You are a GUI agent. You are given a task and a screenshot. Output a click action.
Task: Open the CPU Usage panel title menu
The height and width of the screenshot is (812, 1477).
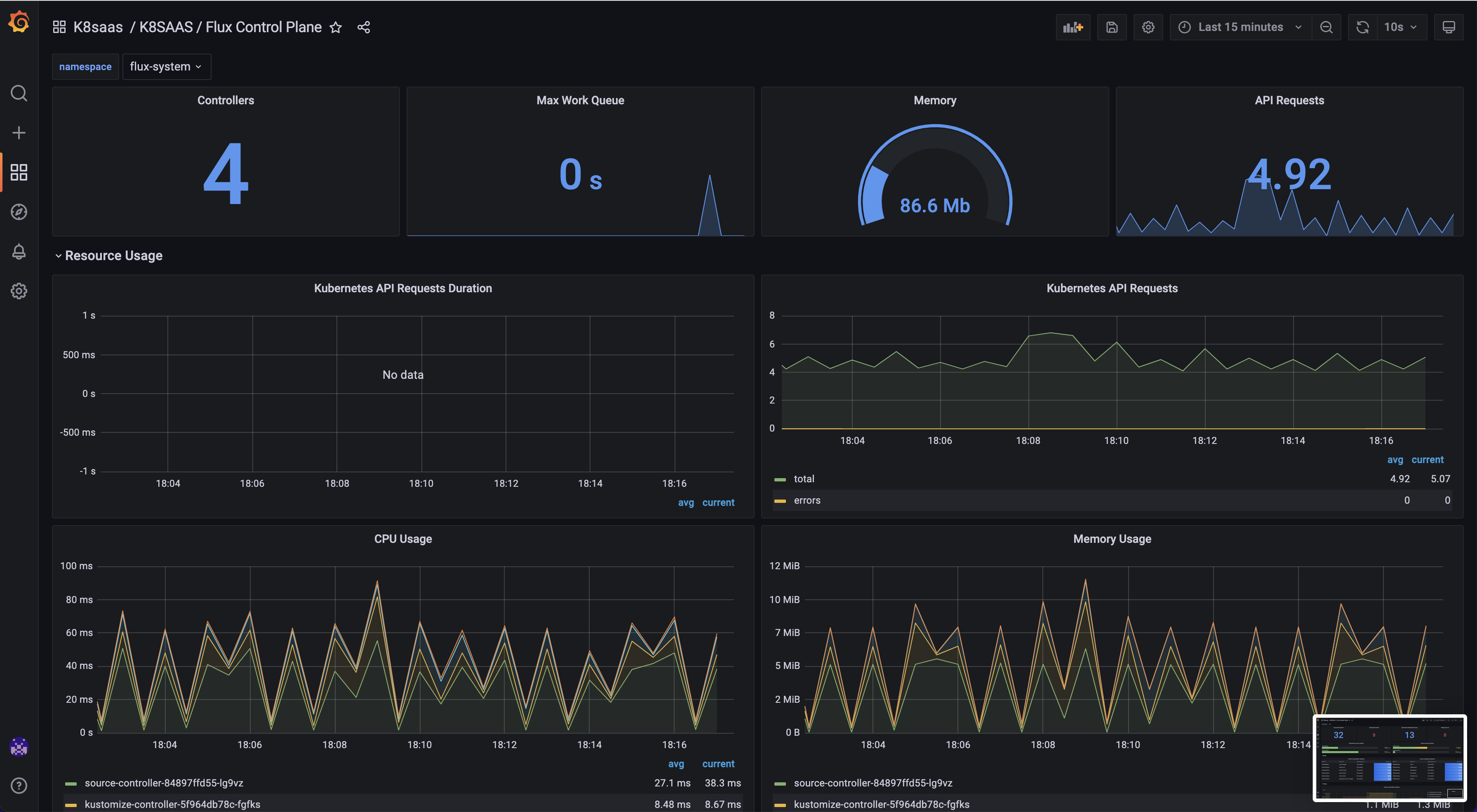click(403, 539)
